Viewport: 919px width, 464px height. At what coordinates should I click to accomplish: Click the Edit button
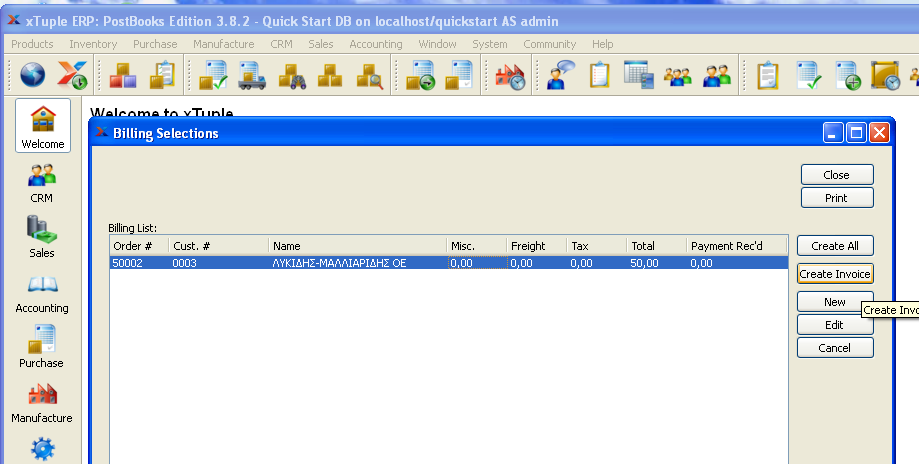coord(835,325)
